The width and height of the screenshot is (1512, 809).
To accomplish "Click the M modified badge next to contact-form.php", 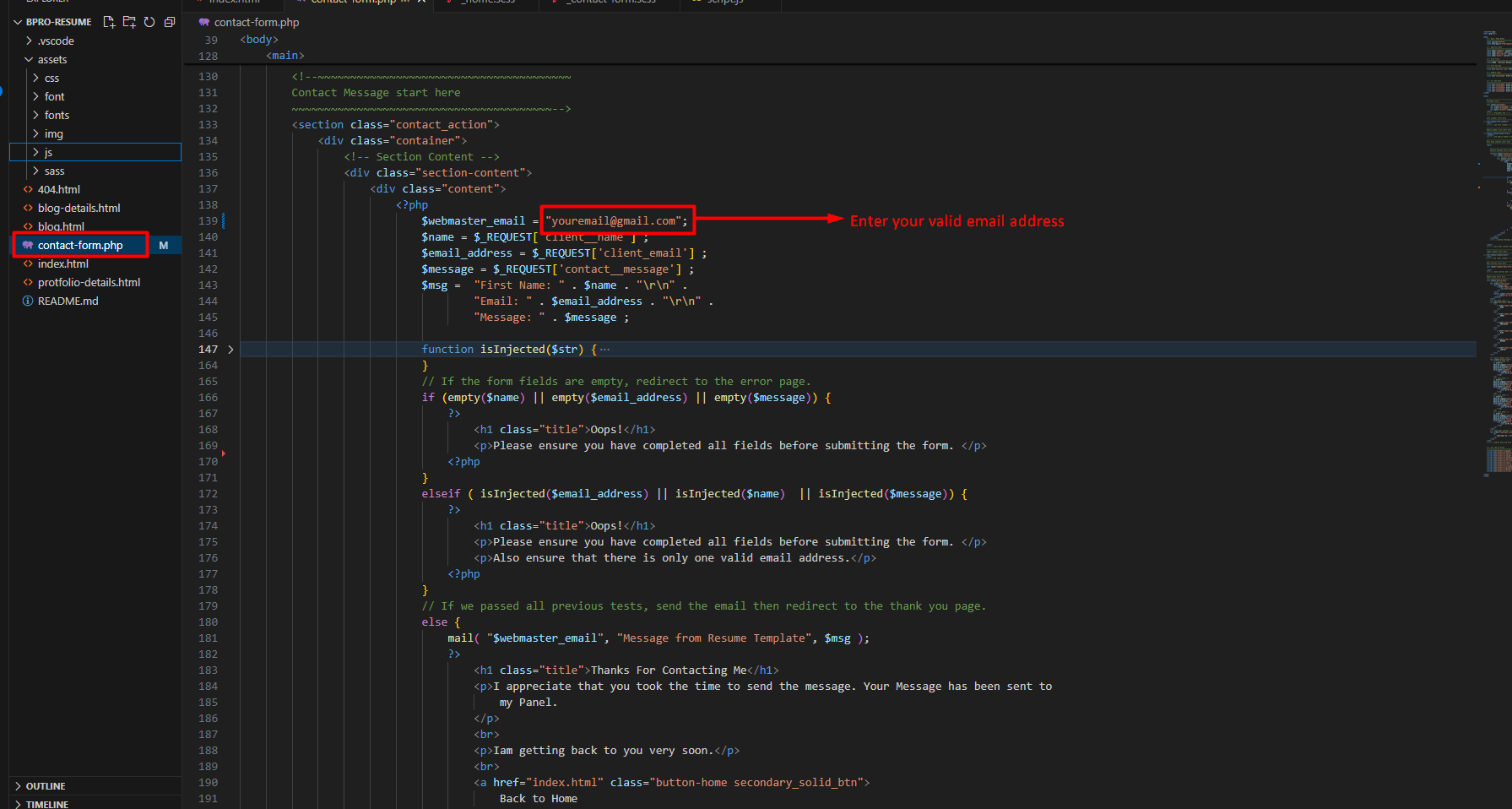I will (x=164, y=246).
